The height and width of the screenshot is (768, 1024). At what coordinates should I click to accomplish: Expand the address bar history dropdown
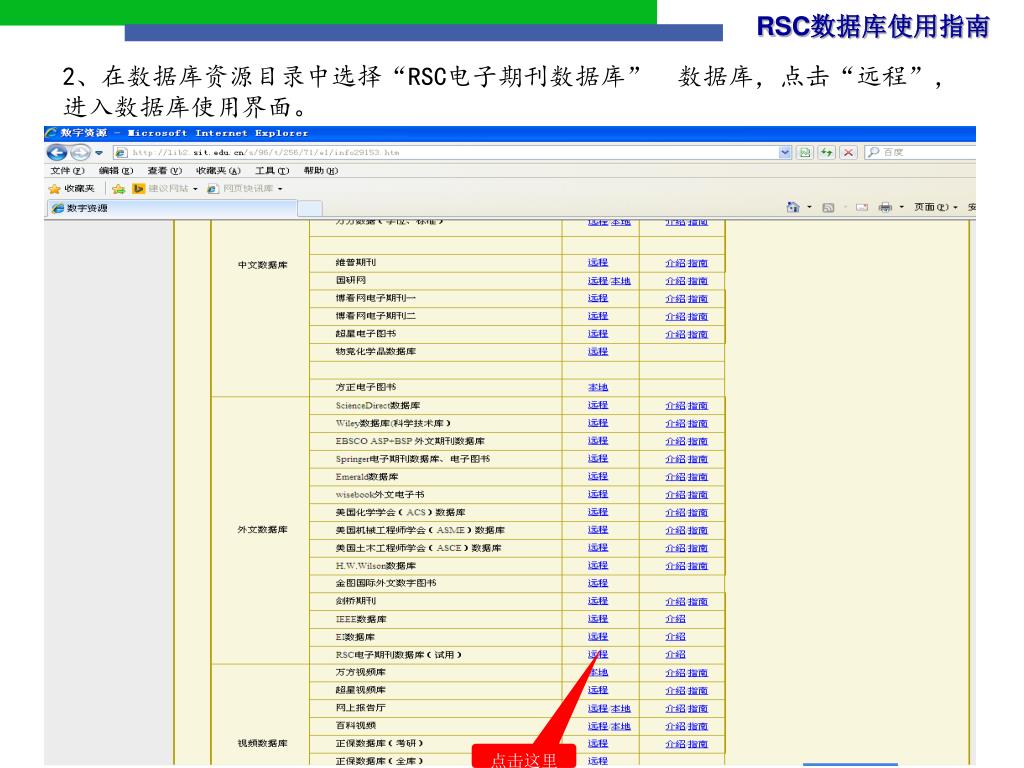[785, 153]
